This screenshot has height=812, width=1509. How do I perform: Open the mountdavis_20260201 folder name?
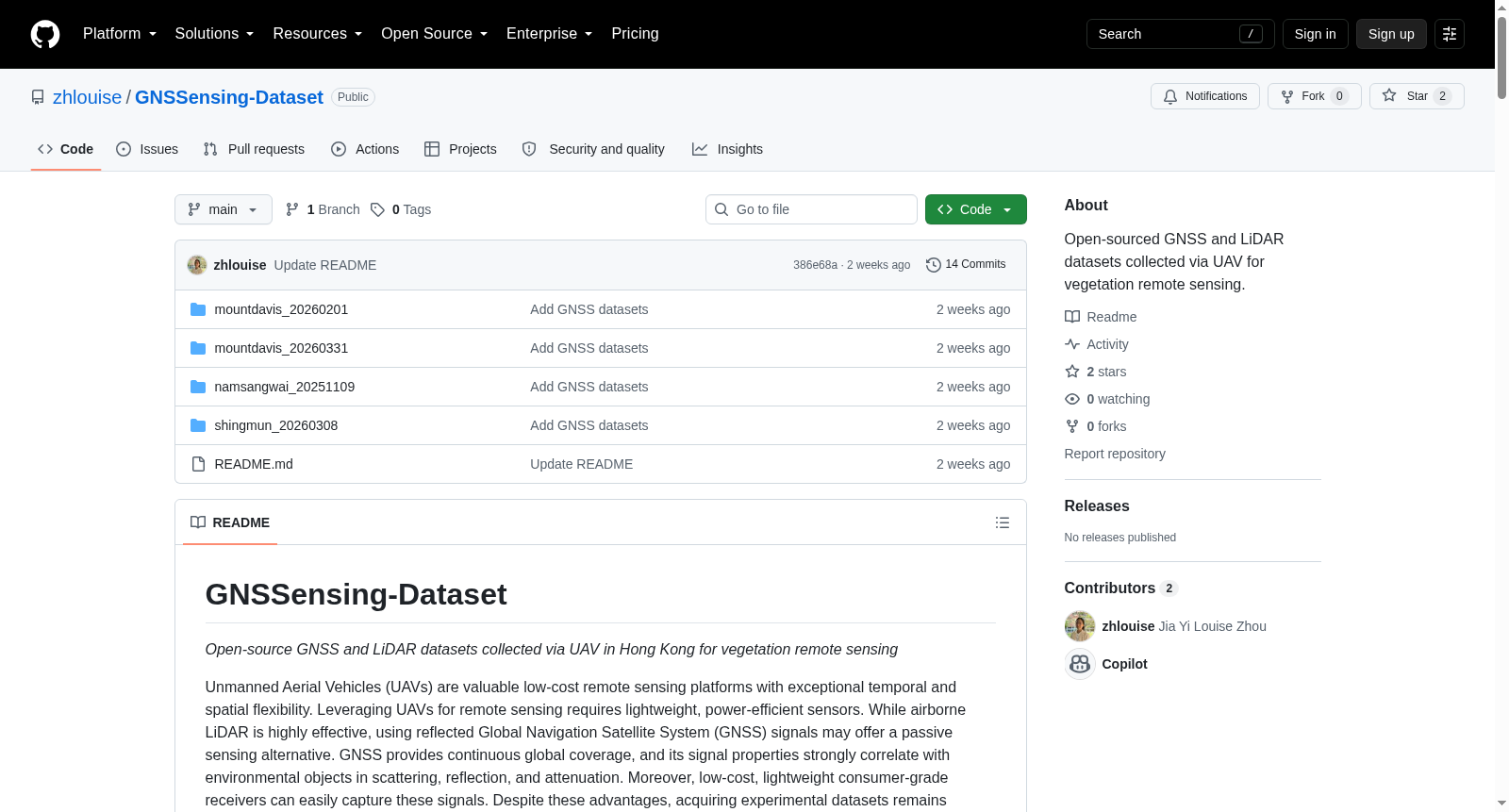(x=281, y=309)
